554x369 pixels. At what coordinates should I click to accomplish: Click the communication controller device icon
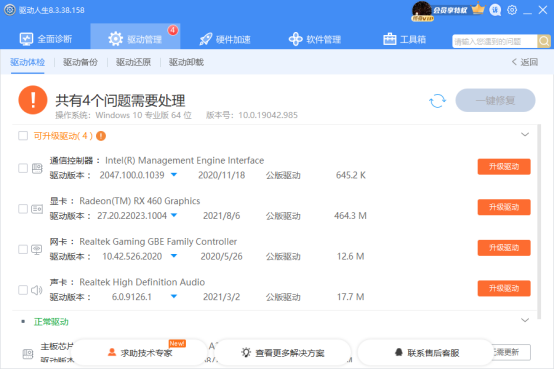point(37,168)
